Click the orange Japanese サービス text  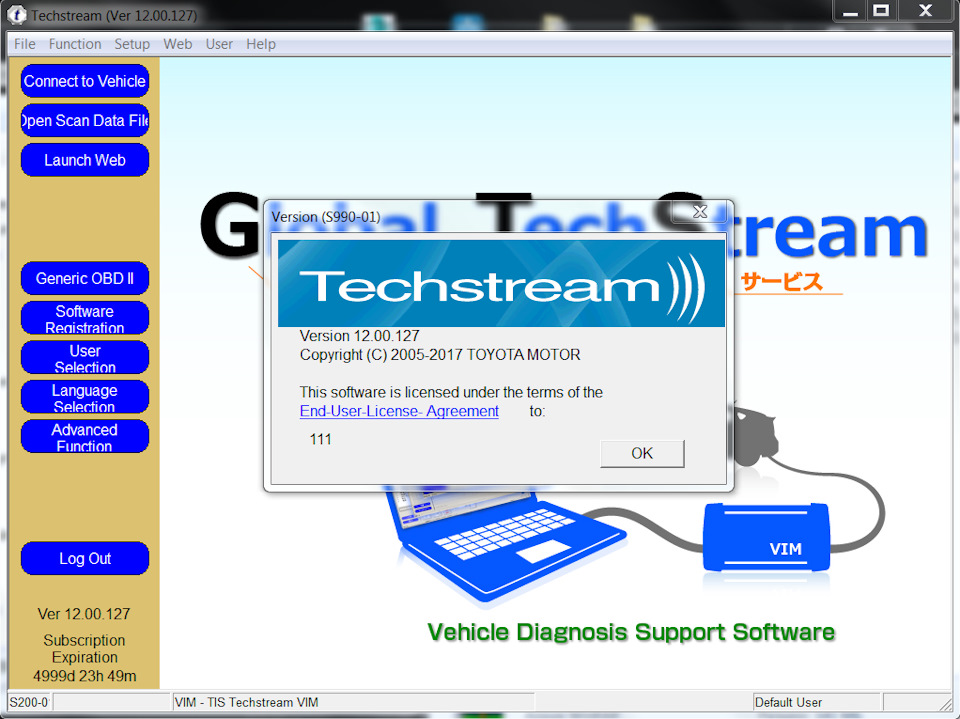coord(781,282)
